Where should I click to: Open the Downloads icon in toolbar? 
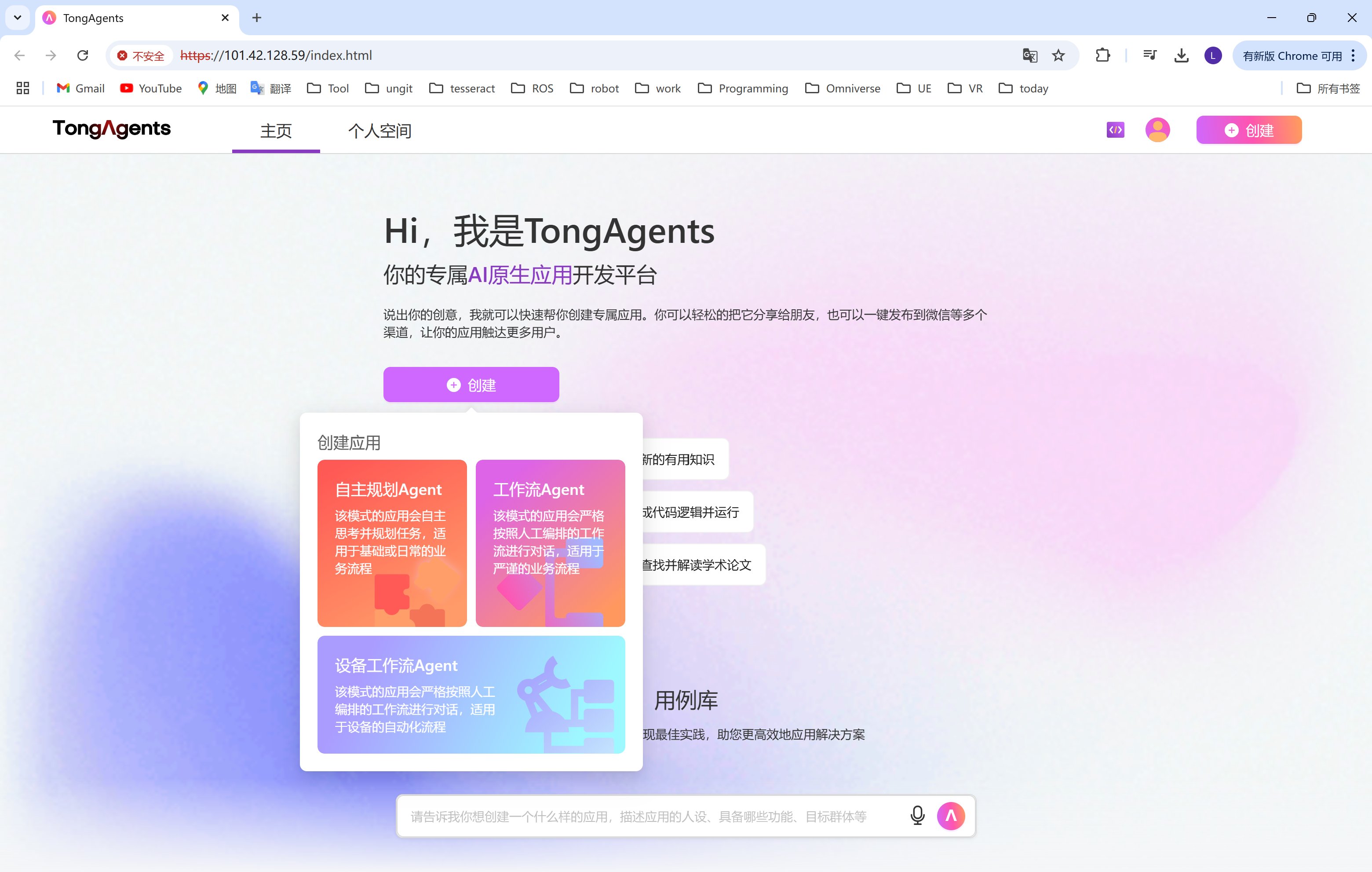coord(1181,55)
